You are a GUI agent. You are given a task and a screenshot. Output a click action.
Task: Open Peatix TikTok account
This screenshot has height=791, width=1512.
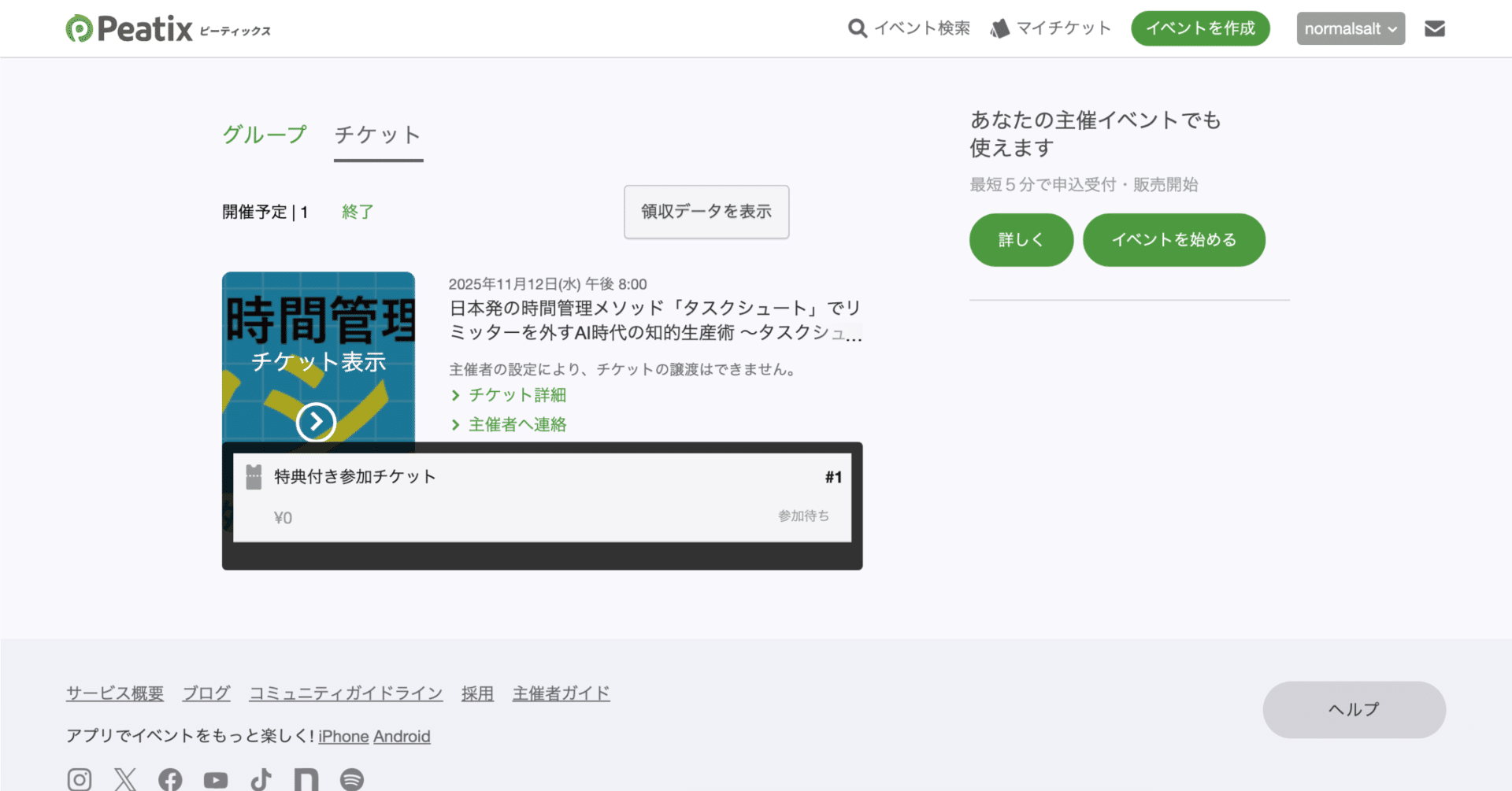[261, 779]
